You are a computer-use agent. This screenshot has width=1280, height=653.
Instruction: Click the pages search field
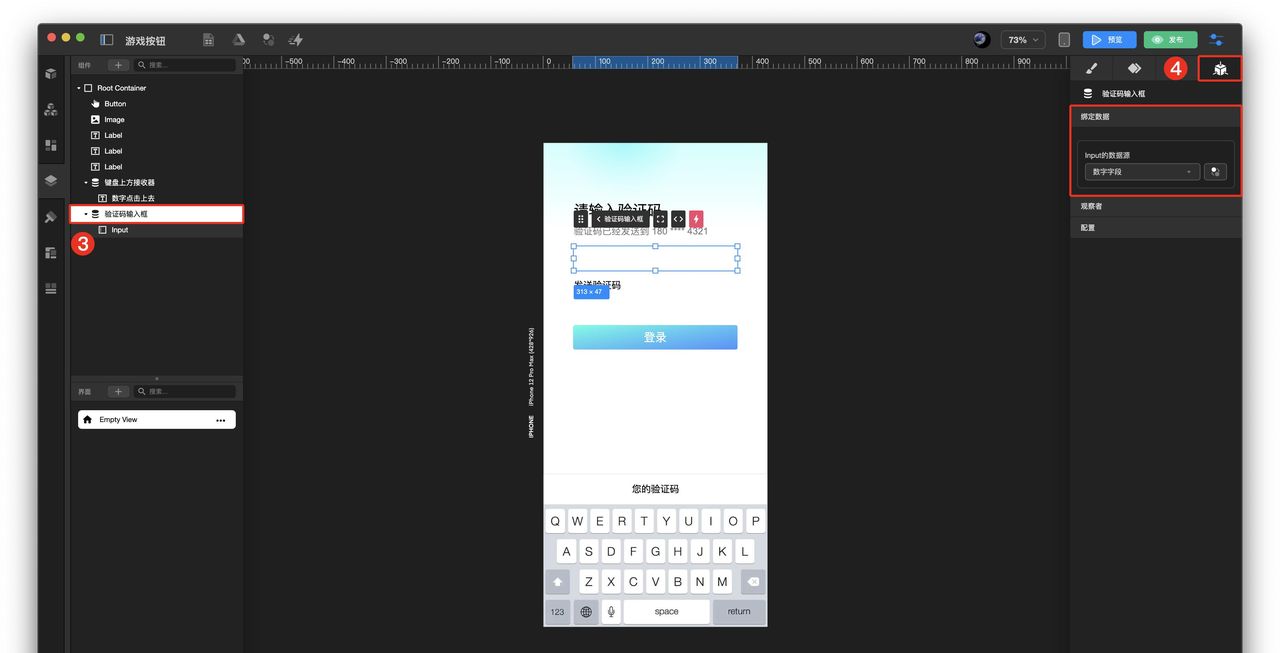[x=185, y=391]
